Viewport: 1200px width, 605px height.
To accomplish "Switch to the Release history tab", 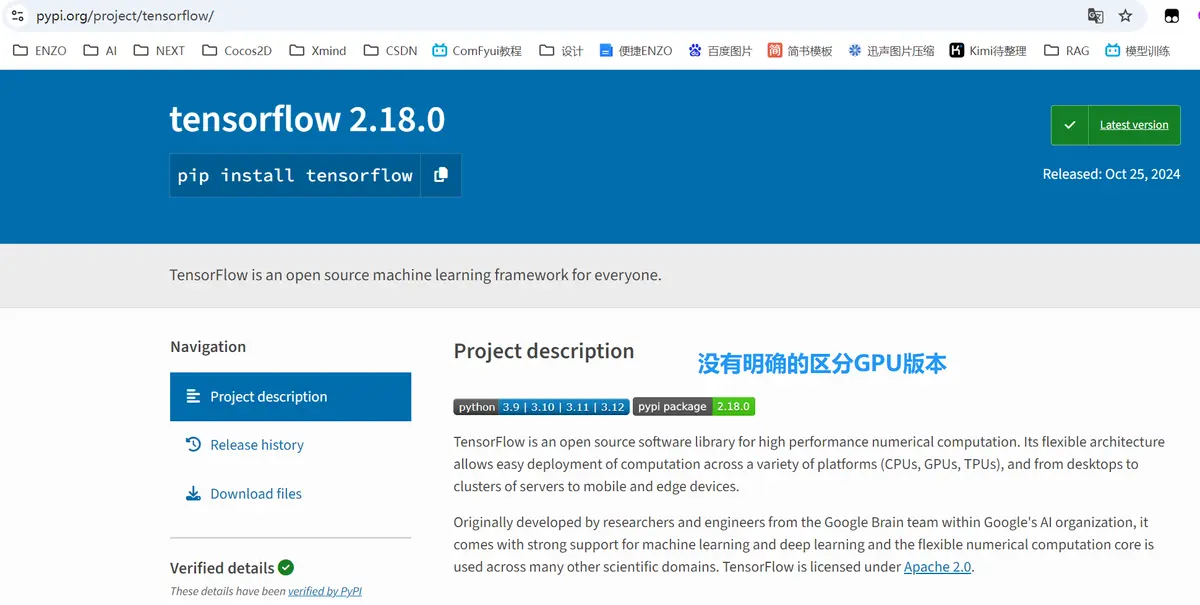I will click(x=290, y=445).
